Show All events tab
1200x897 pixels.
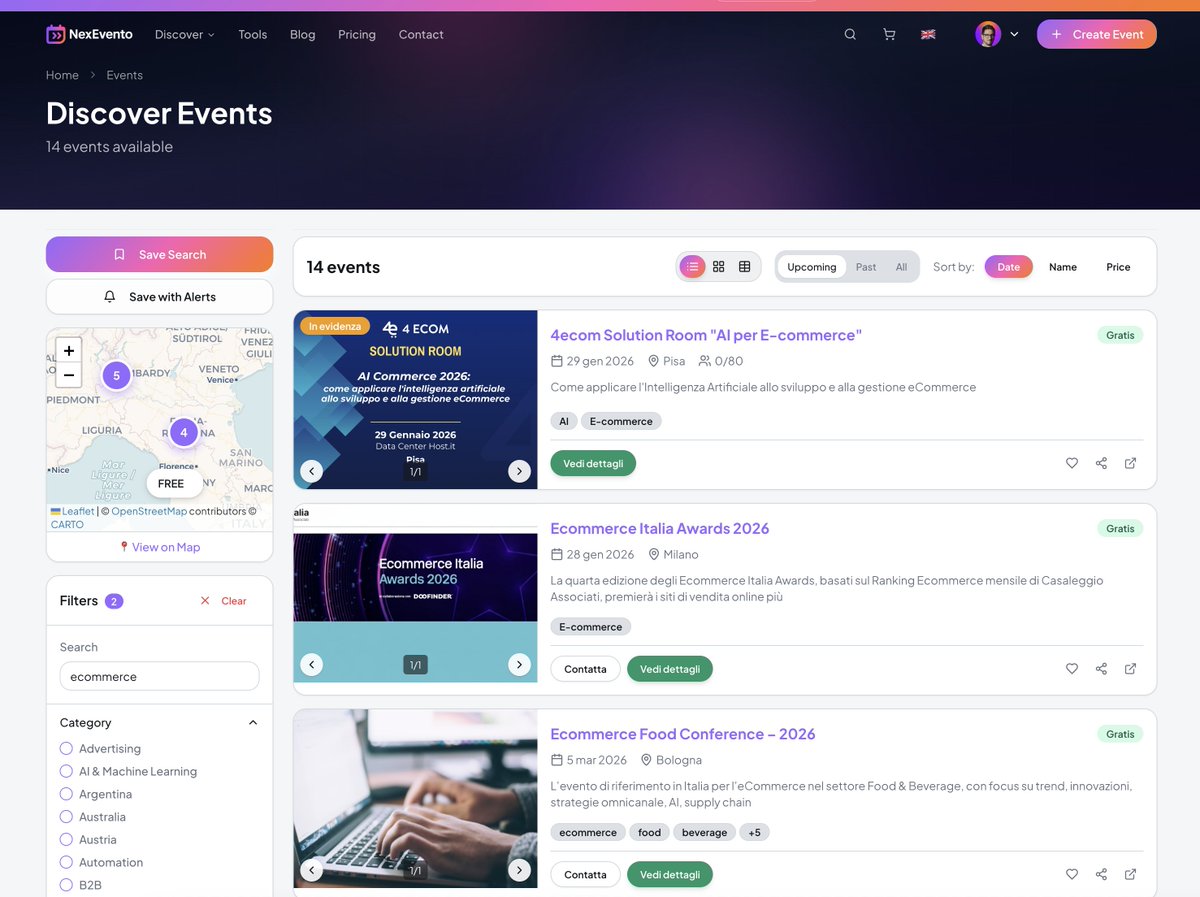pyautogui.click(x=901, y=267)
